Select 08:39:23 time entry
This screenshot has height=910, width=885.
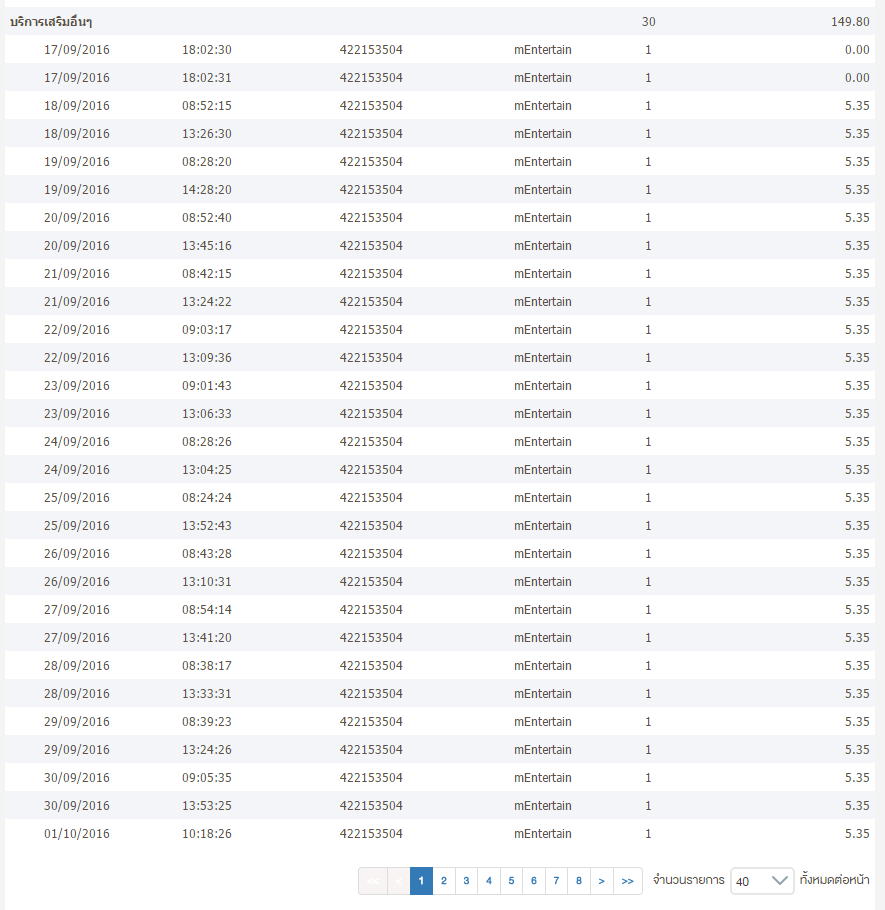207,722
